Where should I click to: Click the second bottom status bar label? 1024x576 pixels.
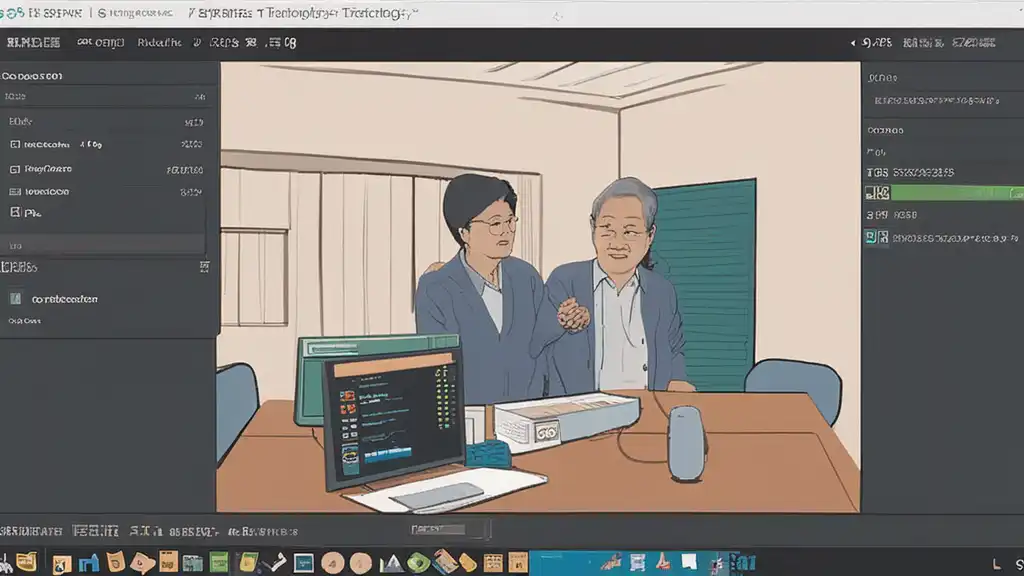tap(95, 531)
